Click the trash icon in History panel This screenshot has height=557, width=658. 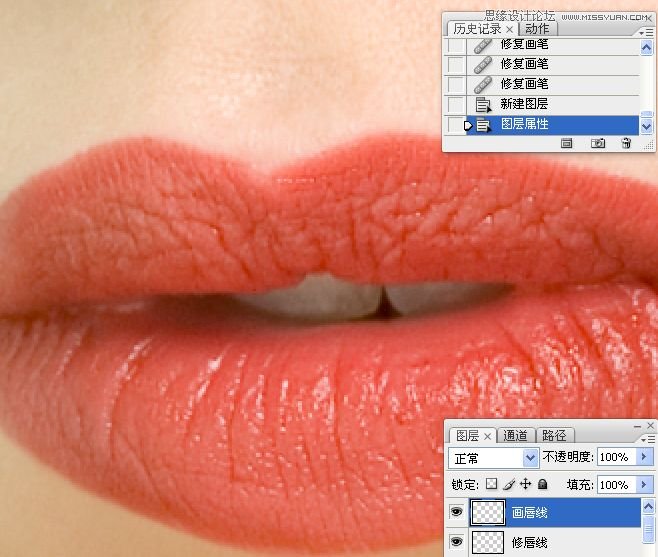click(626, 144)
